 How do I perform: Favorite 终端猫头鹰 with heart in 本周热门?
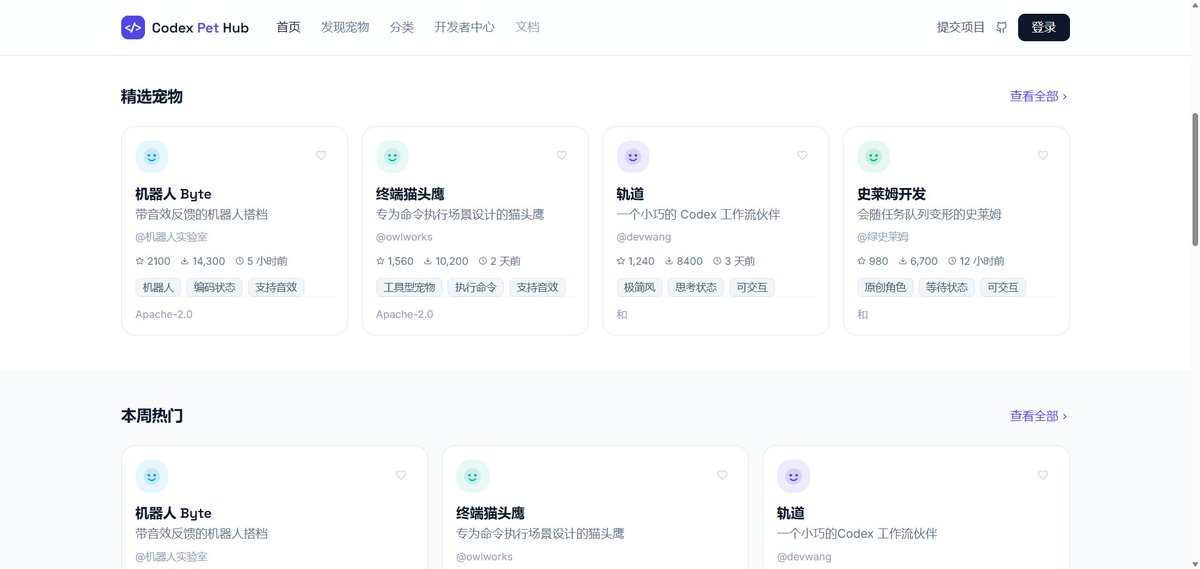[722, 475]
